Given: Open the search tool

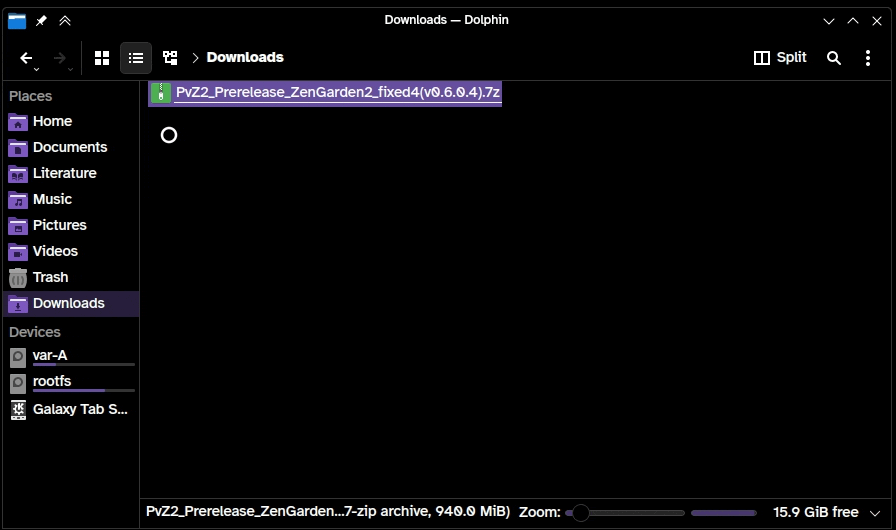Looking at the screenshot, I should pos(834,58).
